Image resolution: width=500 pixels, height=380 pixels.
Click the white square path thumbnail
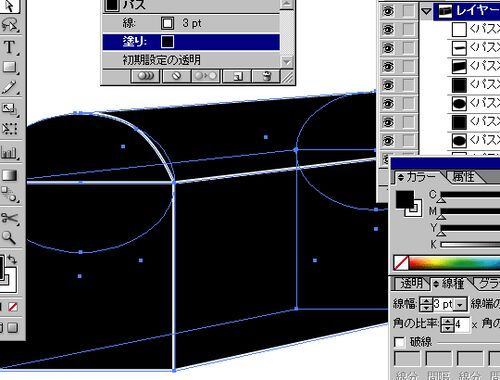(x=459, y=30)
